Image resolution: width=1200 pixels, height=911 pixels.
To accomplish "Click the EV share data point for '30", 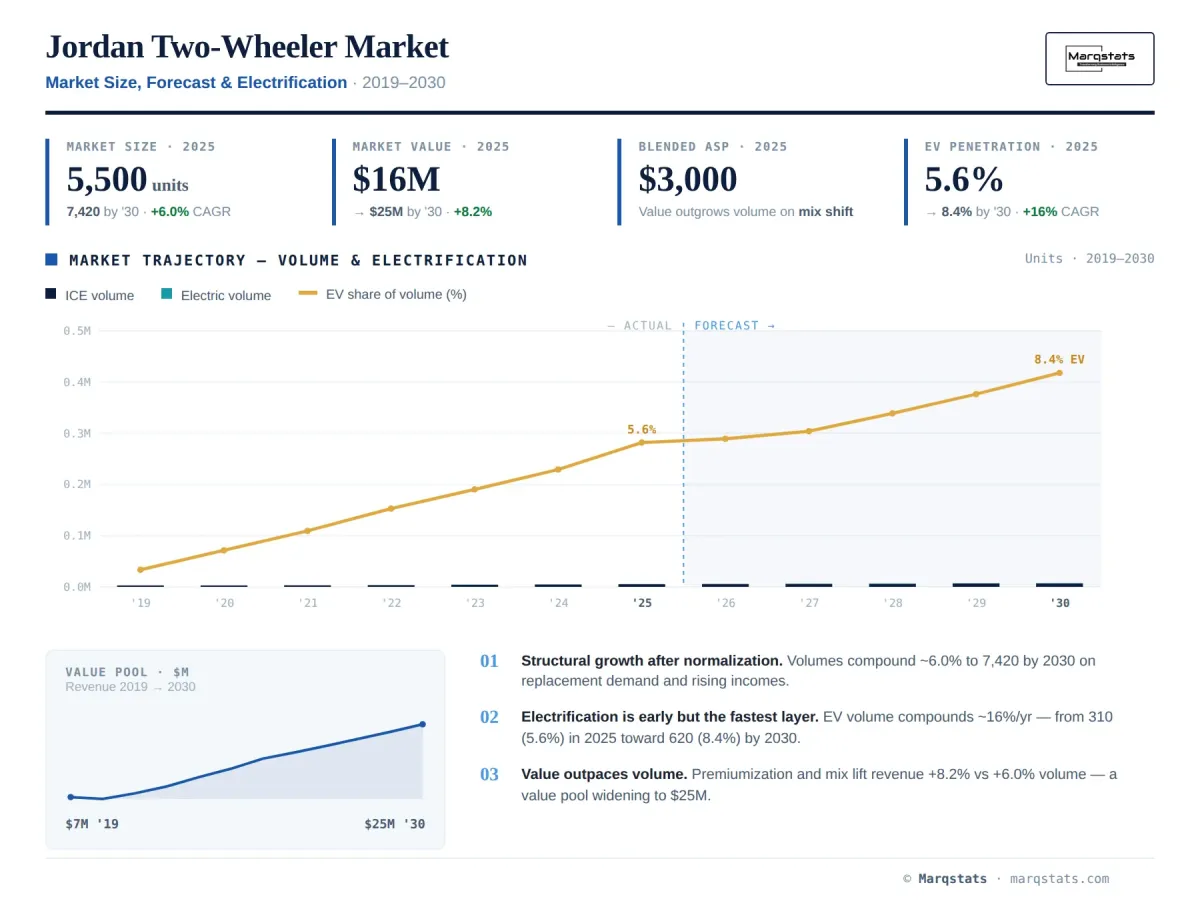I will click(1059, 373).
